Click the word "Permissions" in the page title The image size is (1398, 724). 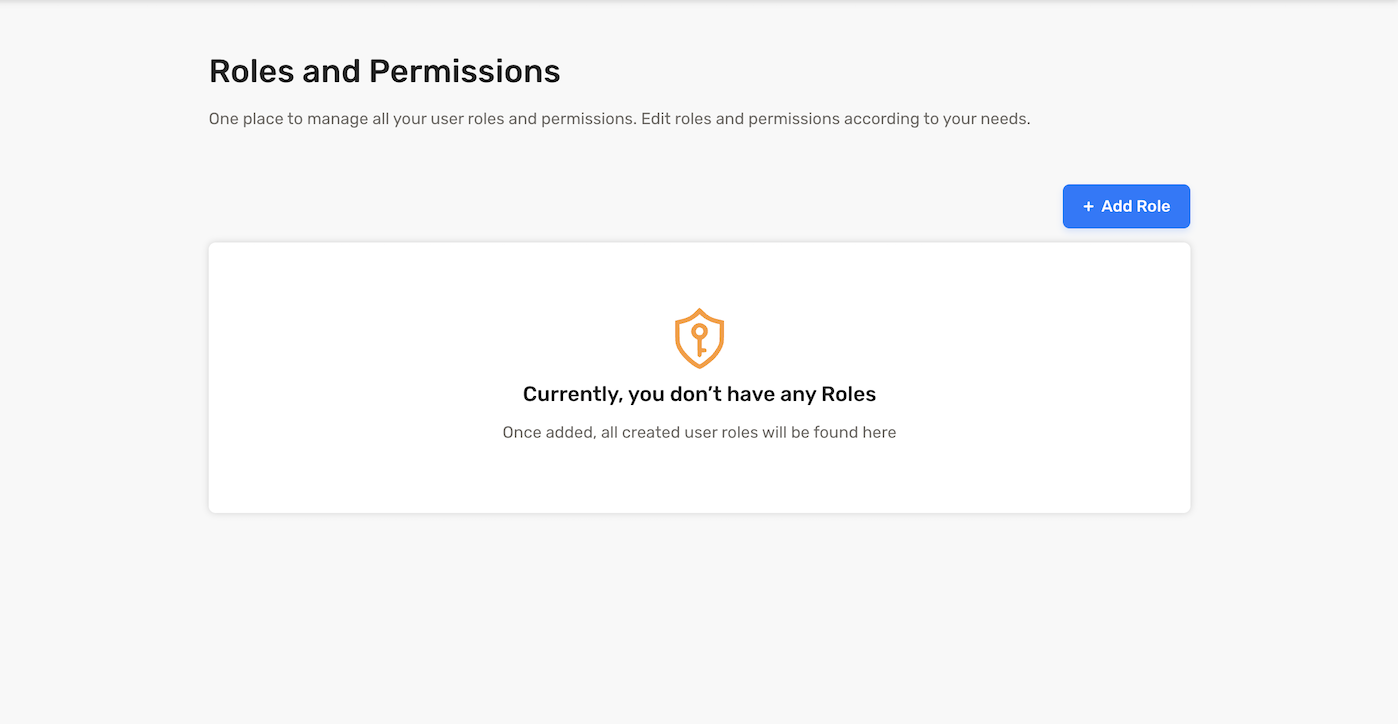464,72
